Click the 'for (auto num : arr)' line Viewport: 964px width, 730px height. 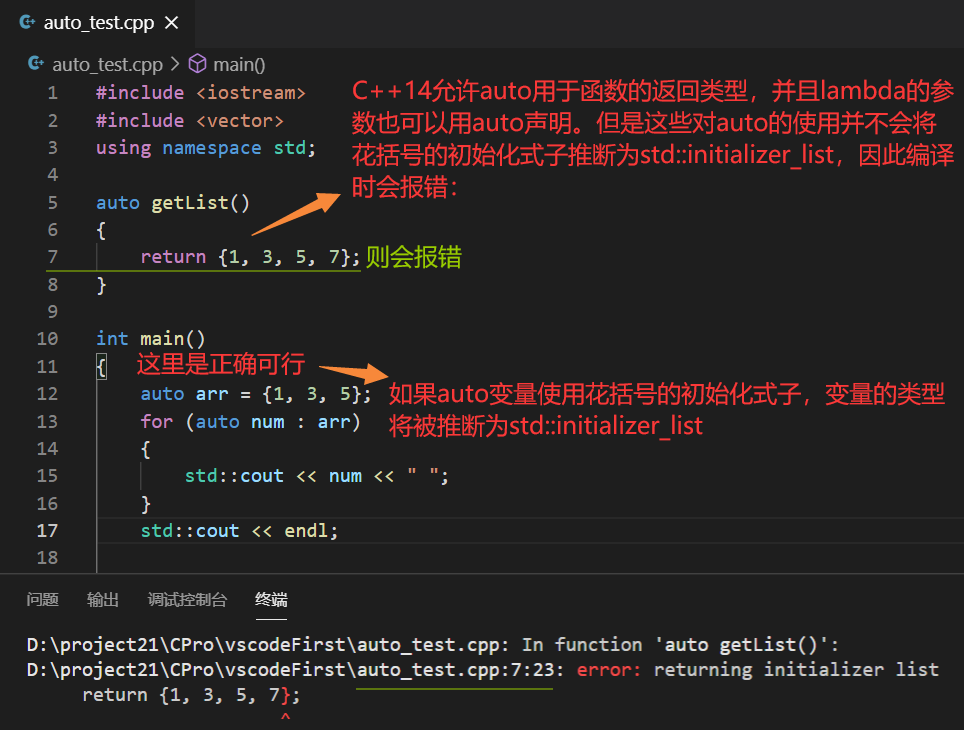tap(250, 422)
